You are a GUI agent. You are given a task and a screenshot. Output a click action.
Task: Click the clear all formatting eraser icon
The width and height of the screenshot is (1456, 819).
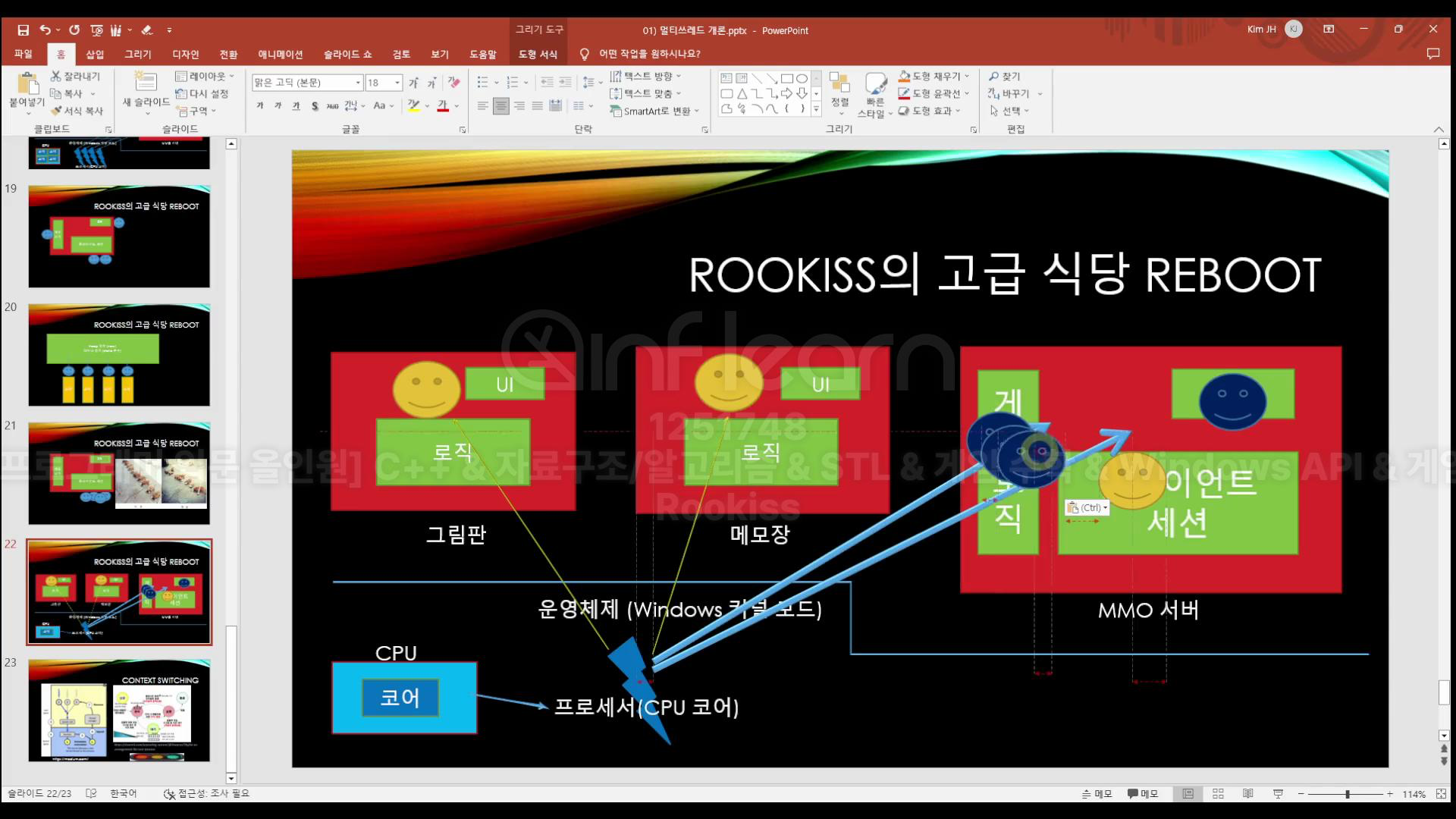[x=453, y=82]
